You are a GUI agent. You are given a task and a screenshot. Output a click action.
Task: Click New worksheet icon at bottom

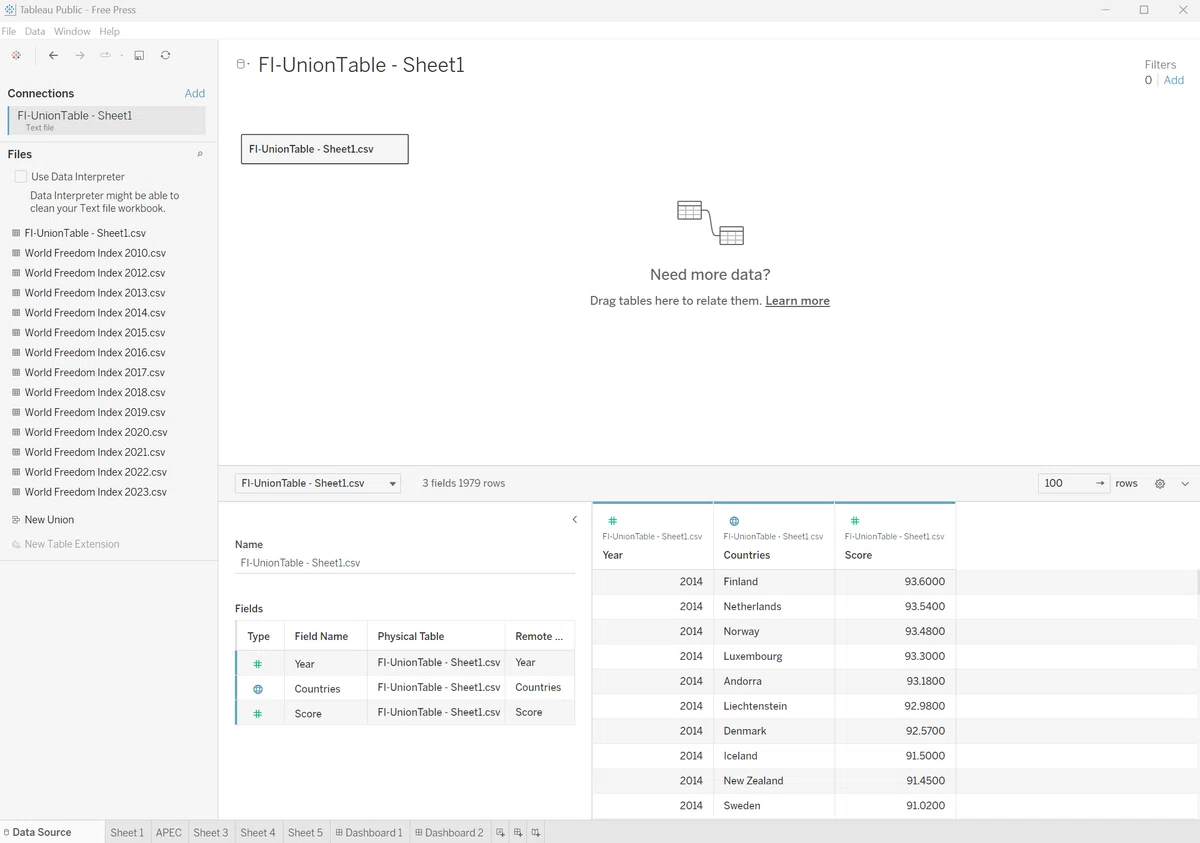(x=500, y=832)
